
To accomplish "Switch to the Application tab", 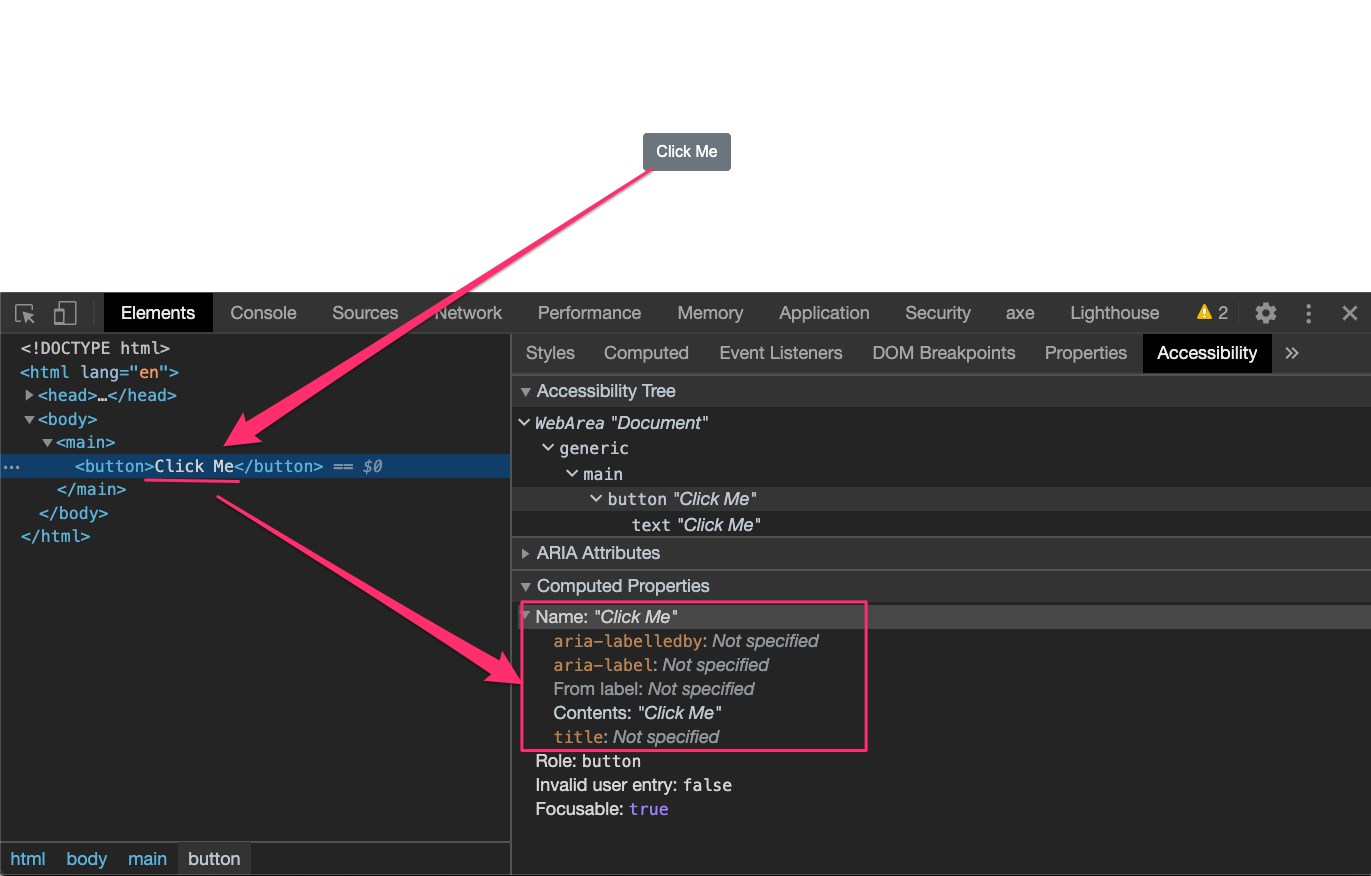I will coord(824,313).
